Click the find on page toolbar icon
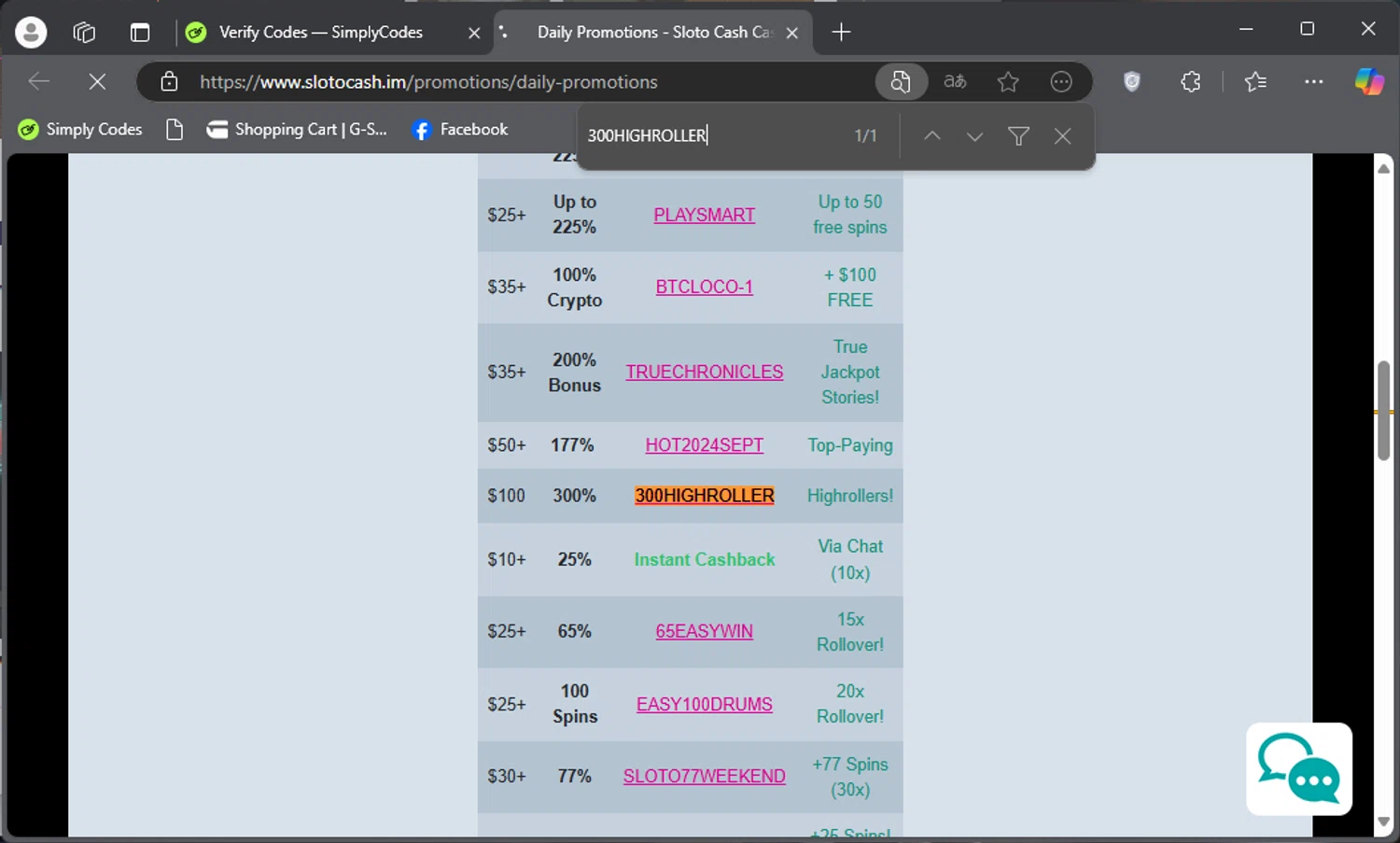Screen dimensions: 1400x843 coord(901,82)
